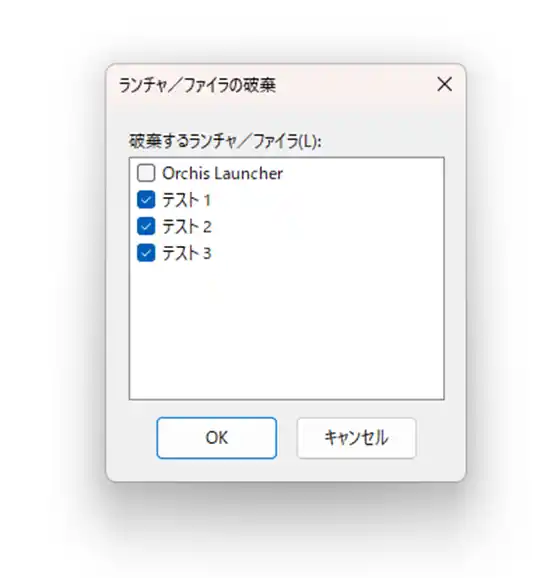This screenshot has height=578, width=558.
Task: Select the テスト 2 list item text
Action: (187, 227)
